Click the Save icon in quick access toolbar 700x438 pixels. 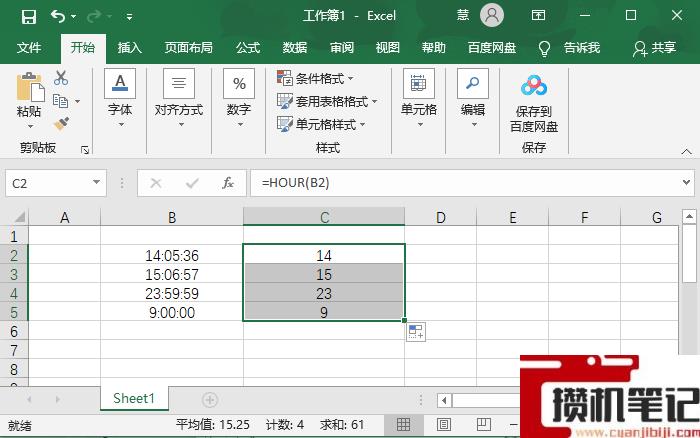29,17
